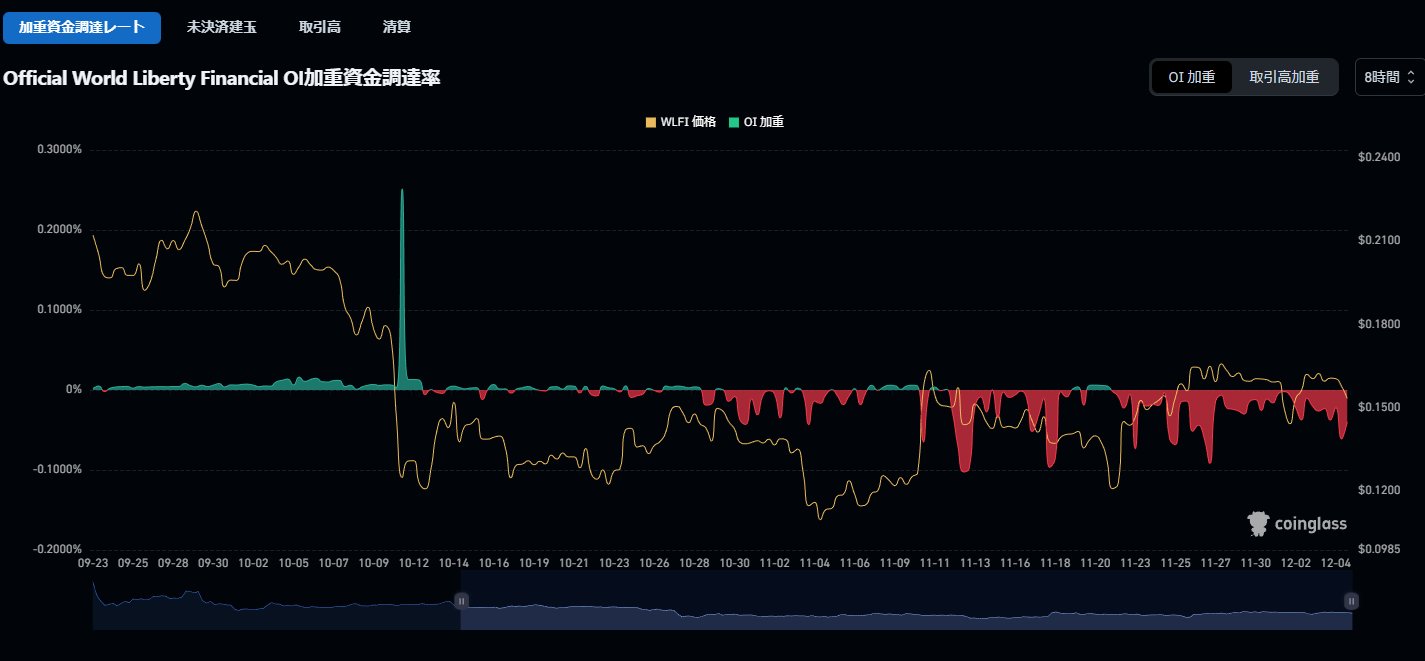This screenshot has width=1425, height=661.
Task: Click the selected range in the overview bar
Action: (906, 601)
